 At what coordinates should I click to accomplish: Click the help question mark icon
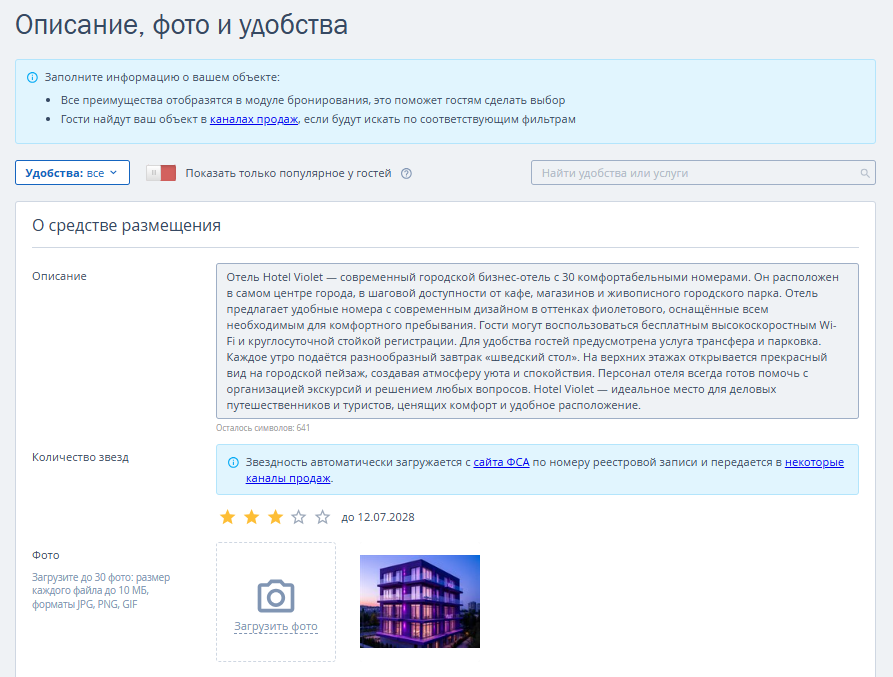(406, 173)
